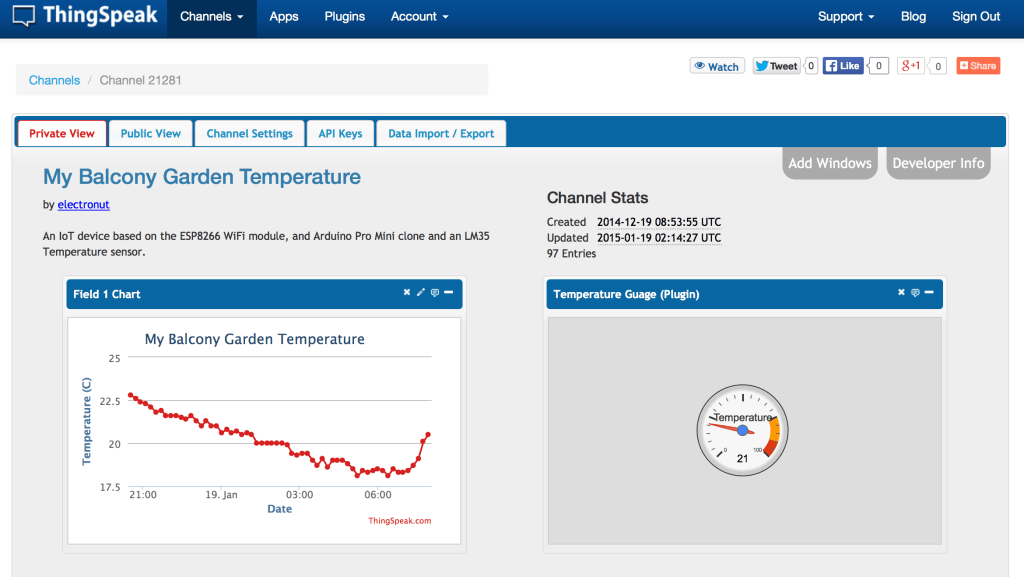The height and width of the screenshot is (577, 1024).
Task: Collapse Temperature Gauge using the minus toggle
Action: pyautogui.click(x=928, y=292)
